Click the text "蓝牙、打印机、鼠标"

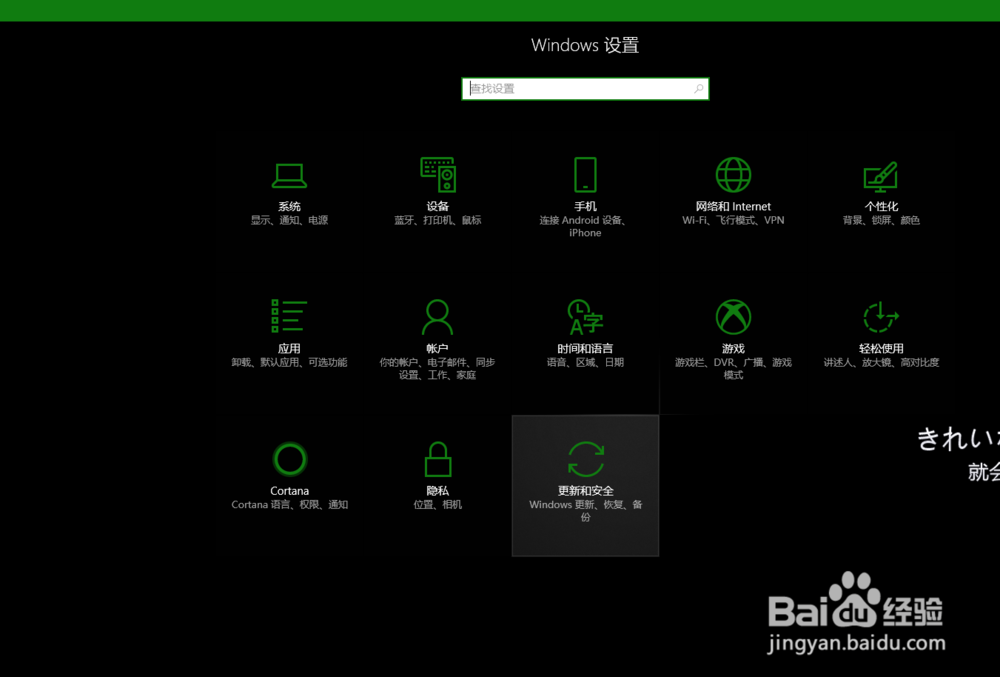pos(438,220)
